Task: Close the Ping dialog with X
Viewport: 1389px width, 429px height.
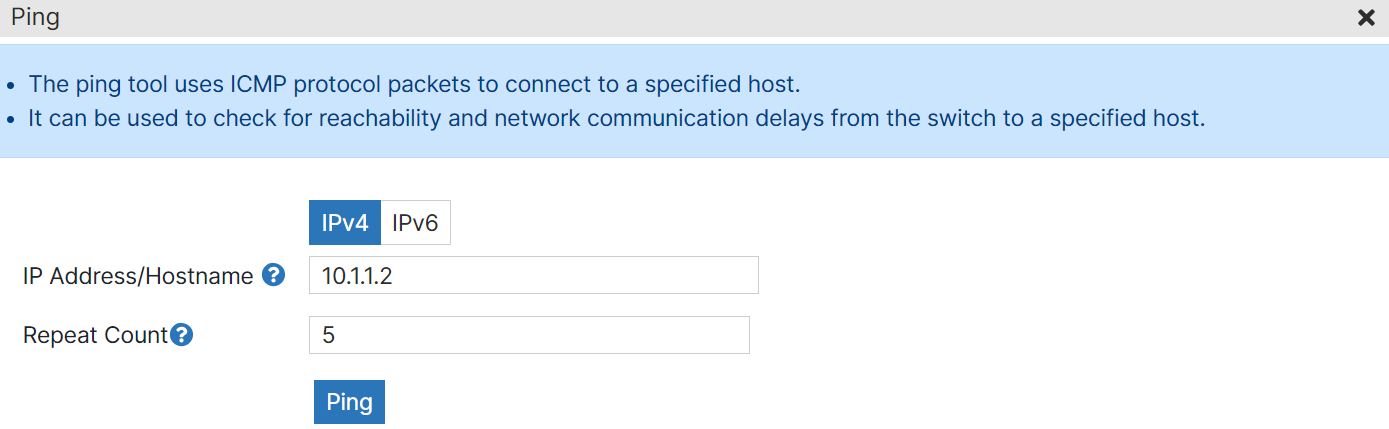Action: pyautogui.click(x=1366, y=18)
